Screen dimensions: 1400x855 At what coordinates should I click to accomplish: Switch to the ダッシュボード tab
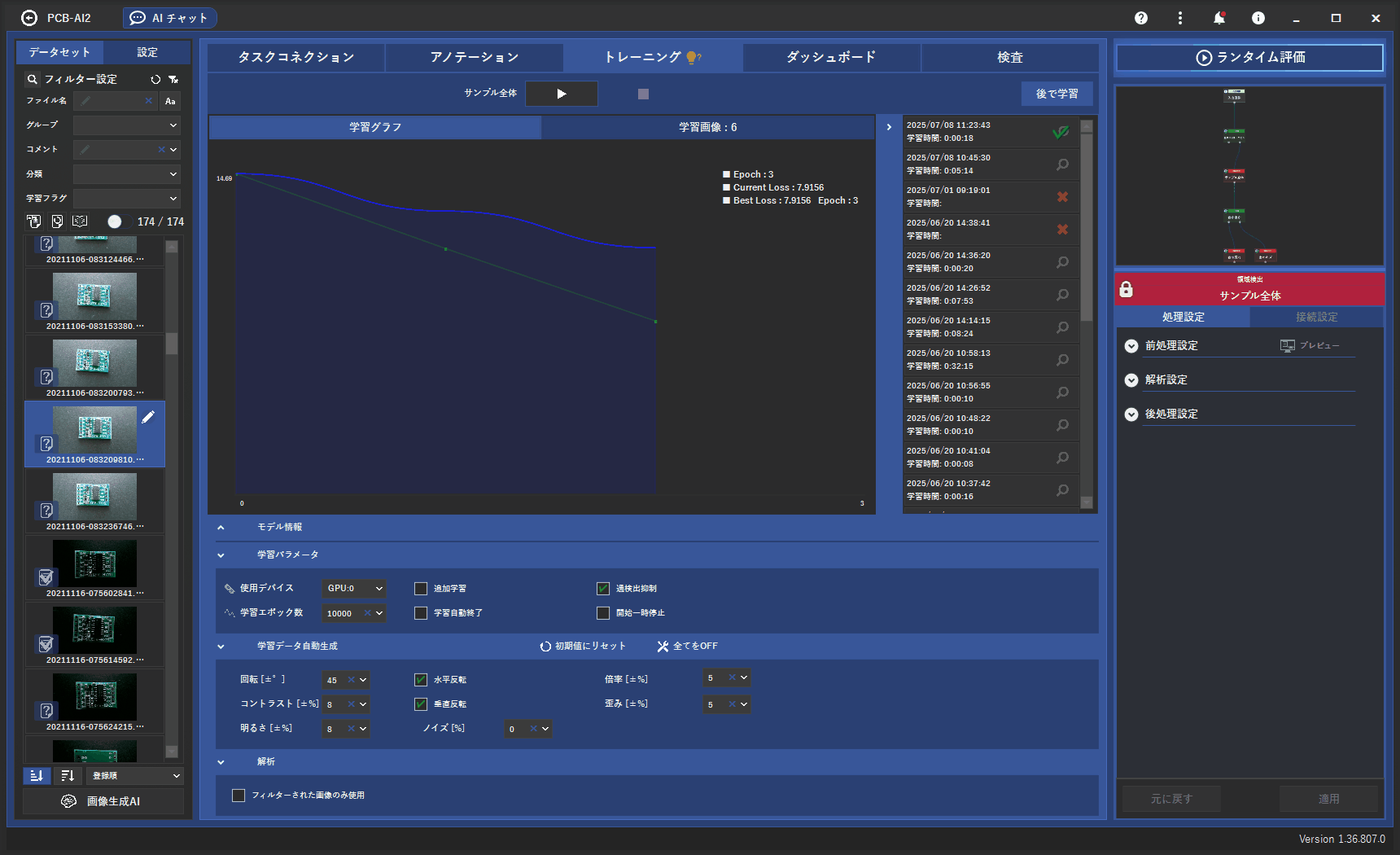[x=831, y=57]
